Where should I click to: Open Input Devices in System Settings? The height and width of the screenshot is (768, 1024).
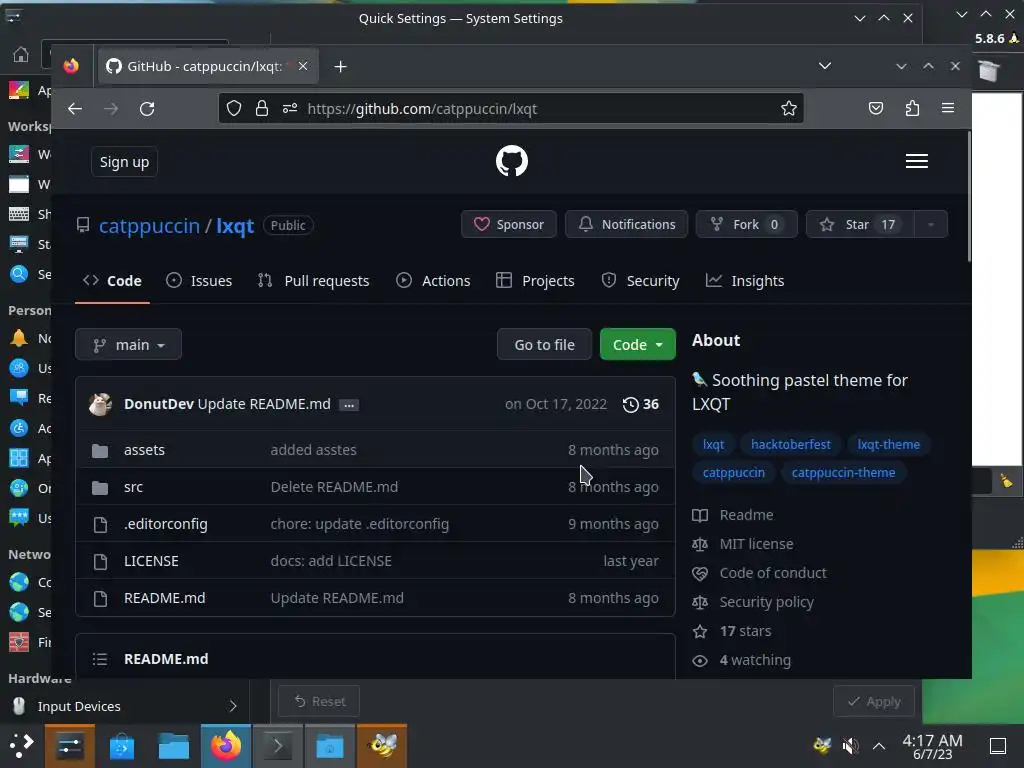coord(124,706)
